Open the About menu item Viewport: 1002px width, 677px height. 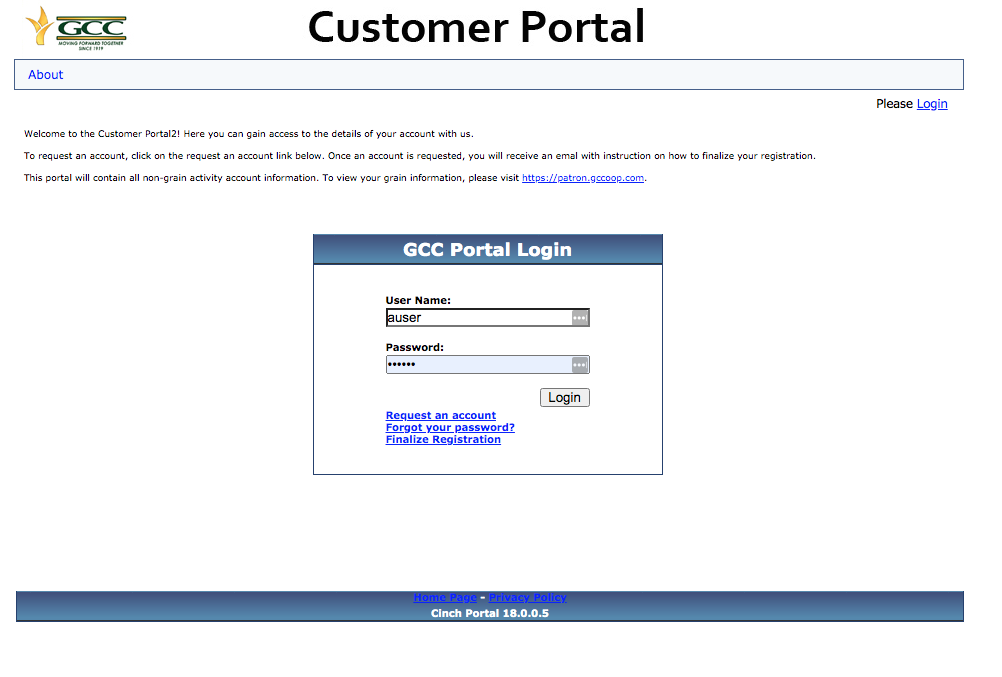pyautogui.click(x=46, y=75)
